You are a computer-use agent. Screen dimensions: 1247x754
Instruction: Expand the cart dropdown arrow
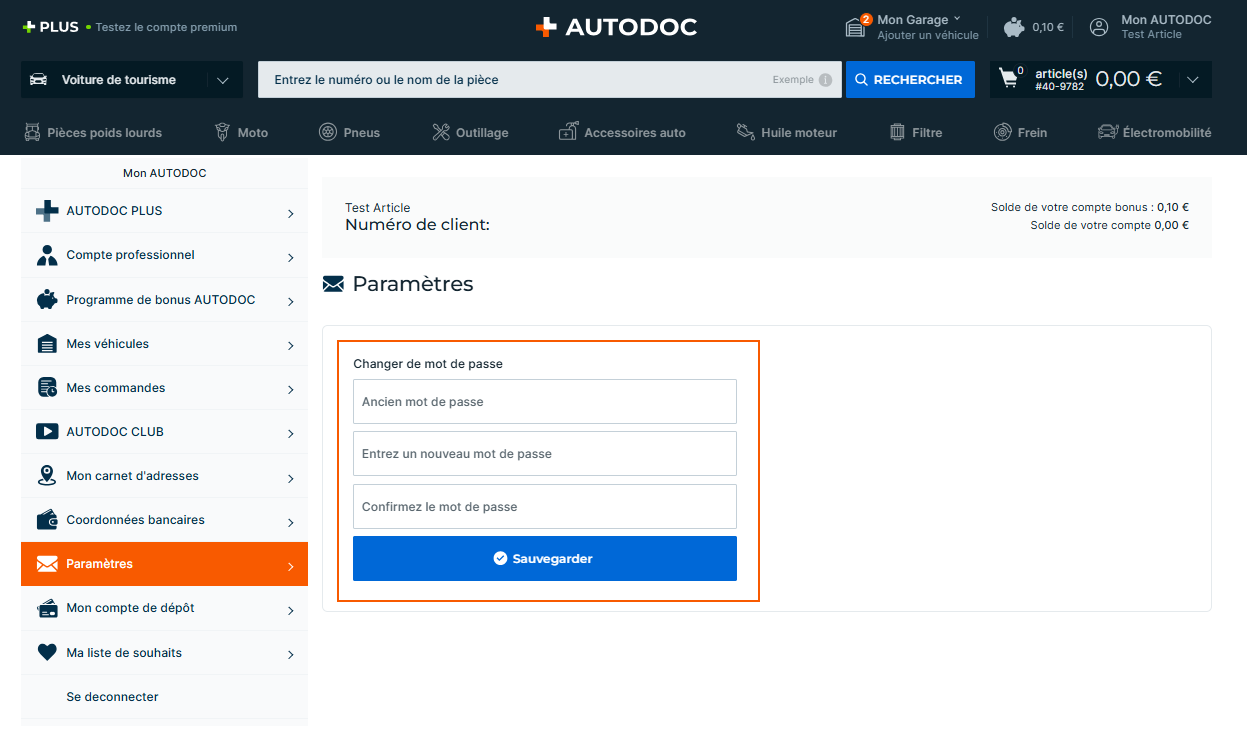(1191, 80)
